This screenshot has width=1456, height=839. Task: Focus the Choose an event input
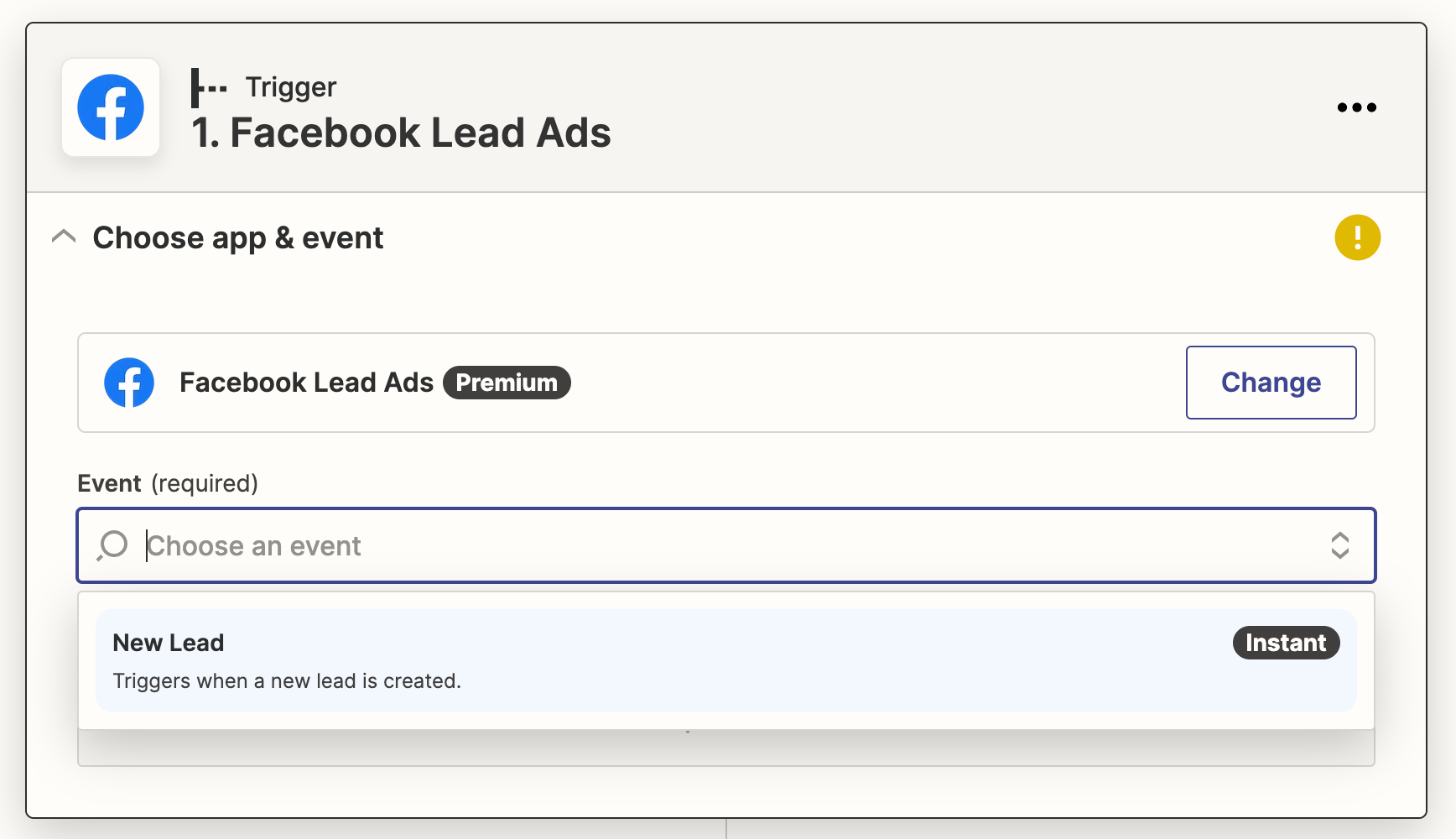726,545
